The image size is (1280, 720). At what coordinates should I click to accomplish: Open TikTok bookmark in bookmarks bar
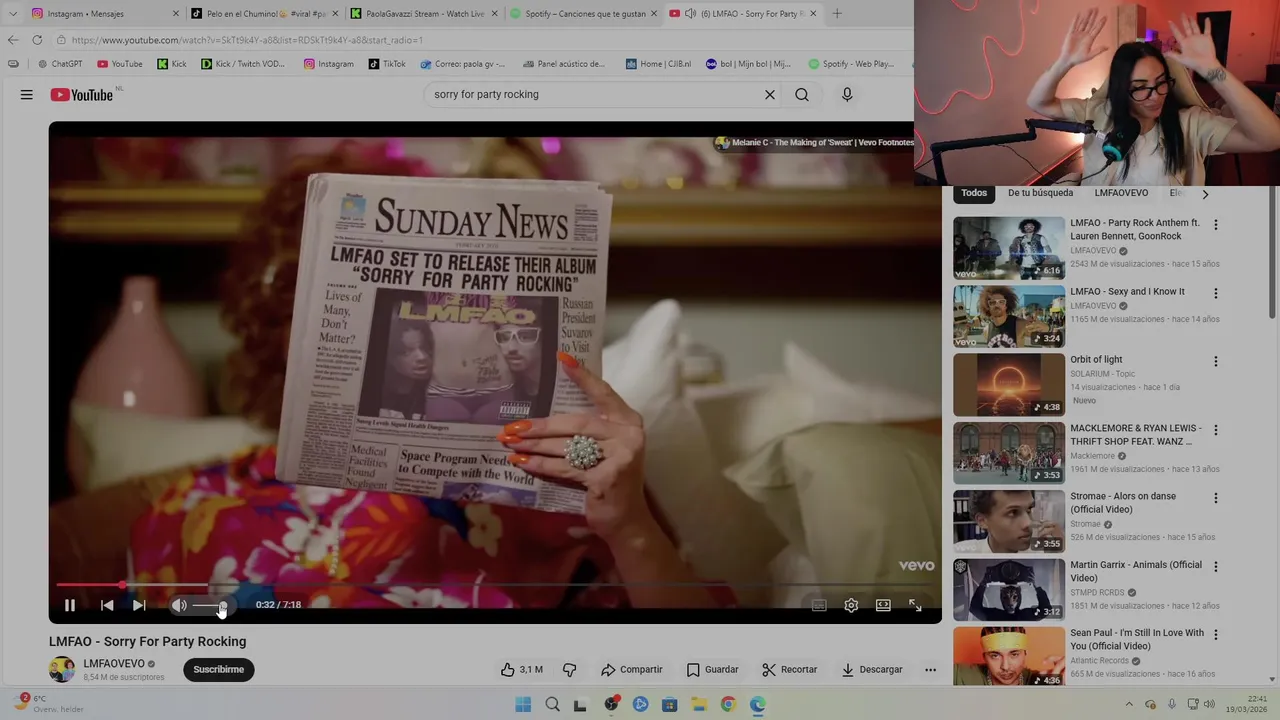(x=386, y=64)
